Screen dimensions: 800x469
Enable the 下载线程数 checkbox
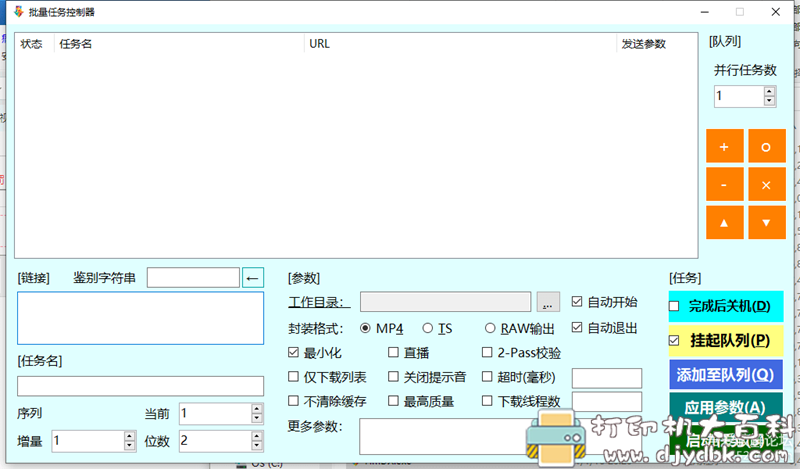487,401
